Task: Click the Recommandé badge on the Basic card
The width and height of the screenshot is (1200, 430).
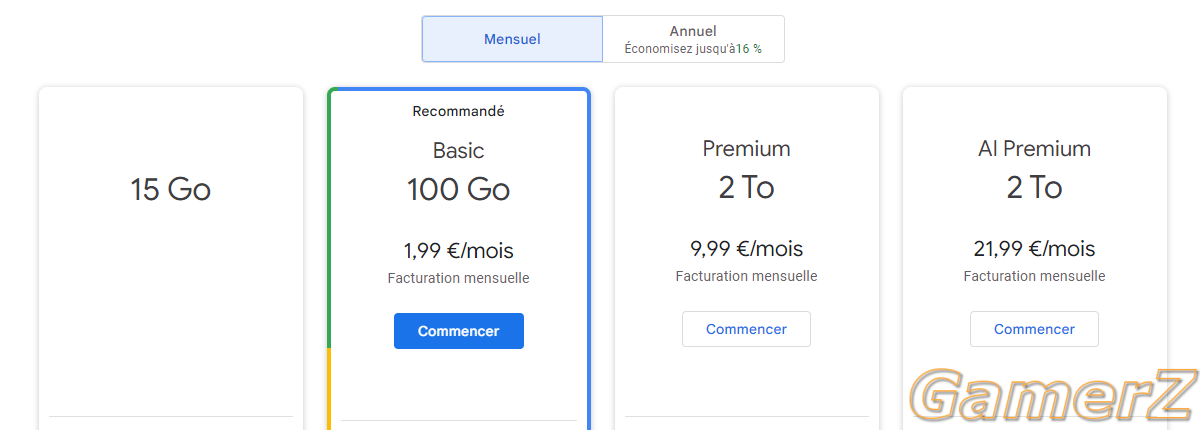Action: [x=459, y=111]
